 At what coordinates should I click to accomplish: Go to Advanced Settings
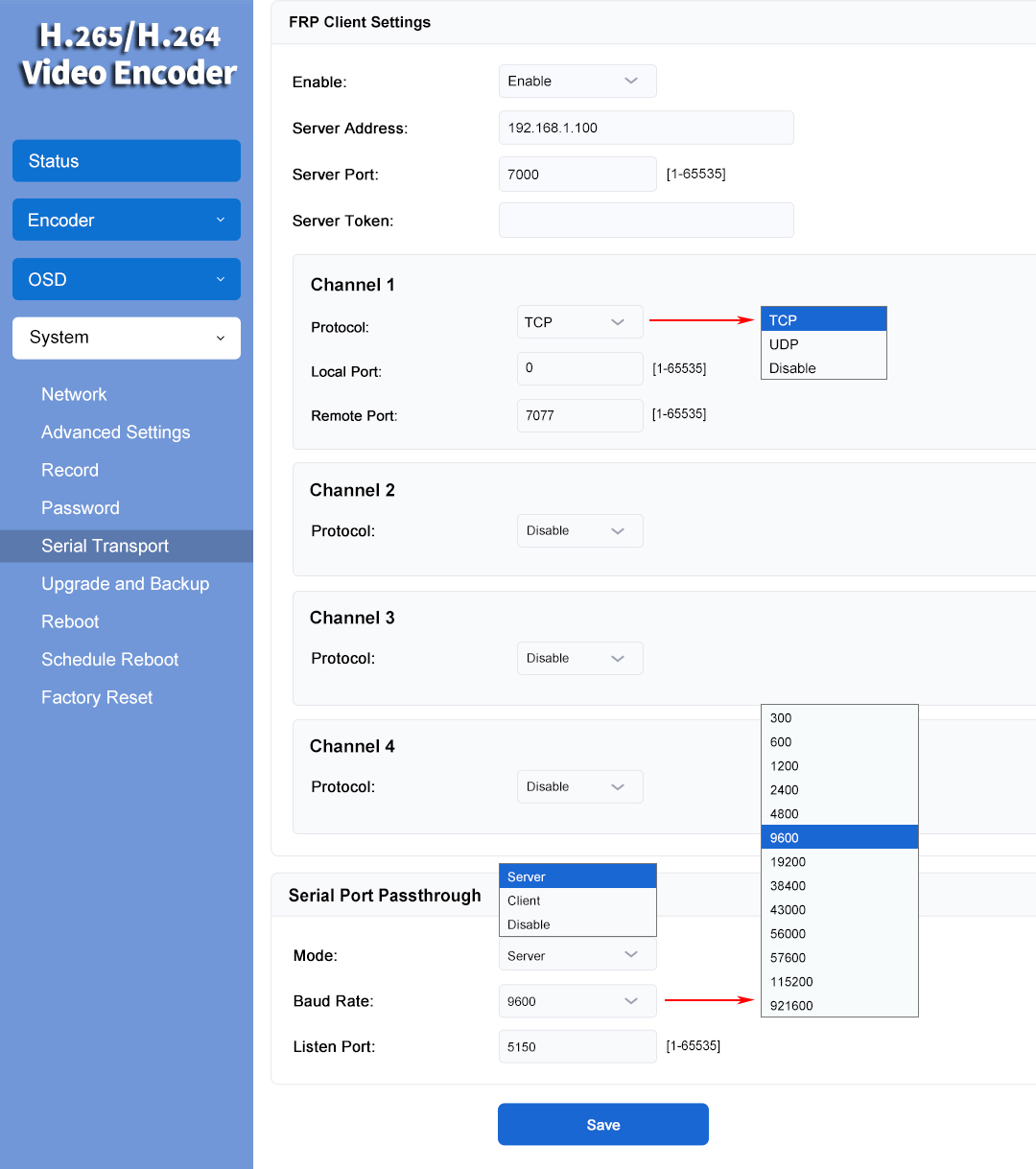click(115, 433)
